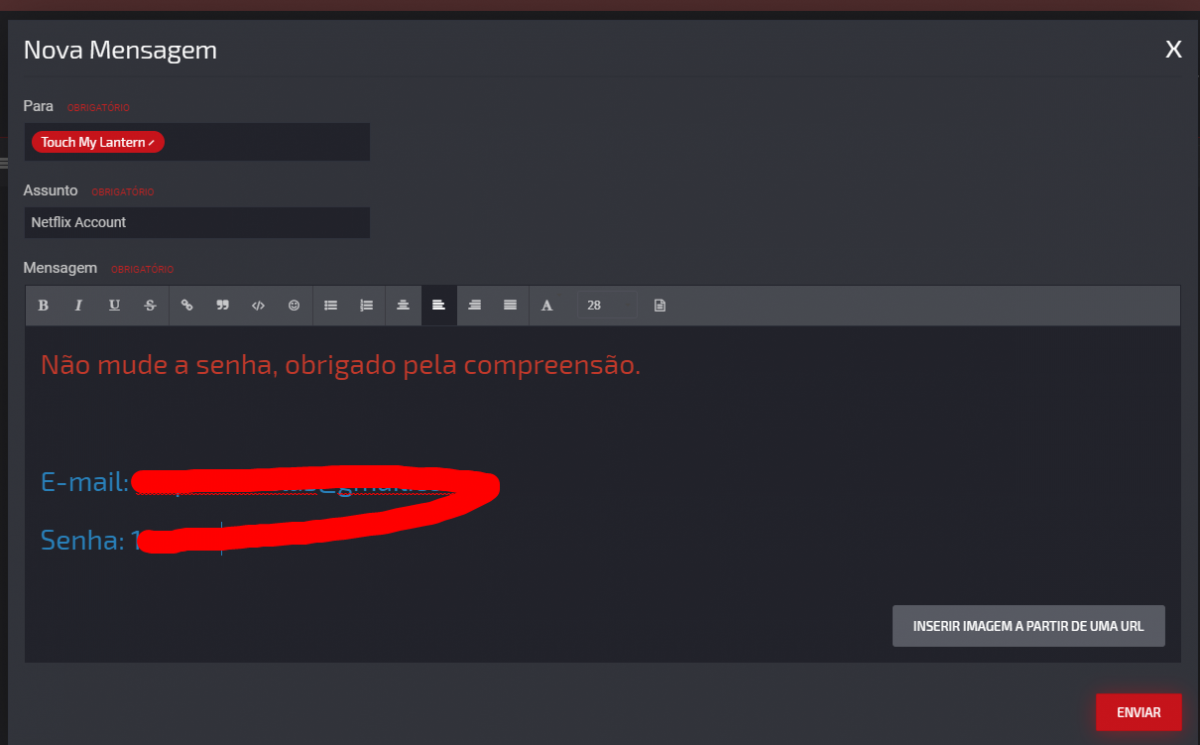Insert a hyperlink with the link icon

pyautogui.click(x=187, y=305)
